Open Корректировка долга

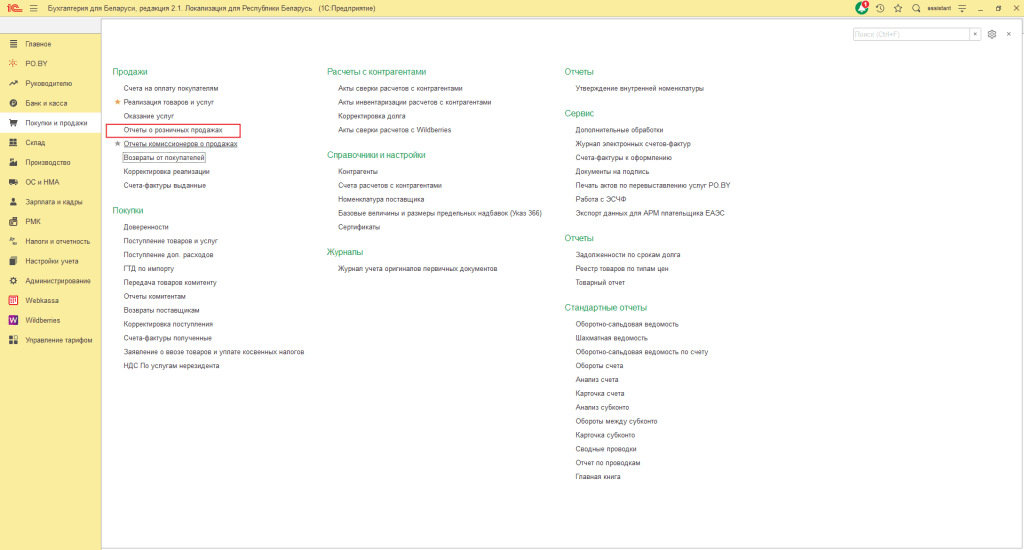(x=372, y=116)
